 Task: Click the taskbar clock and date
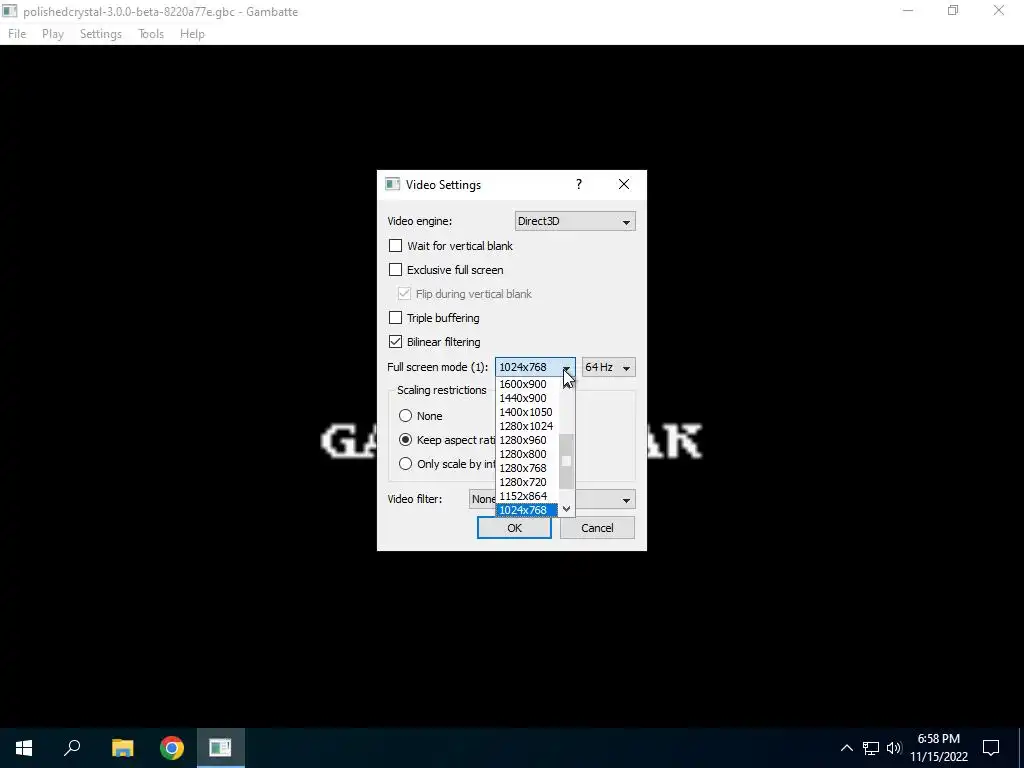tap(939, 748)
